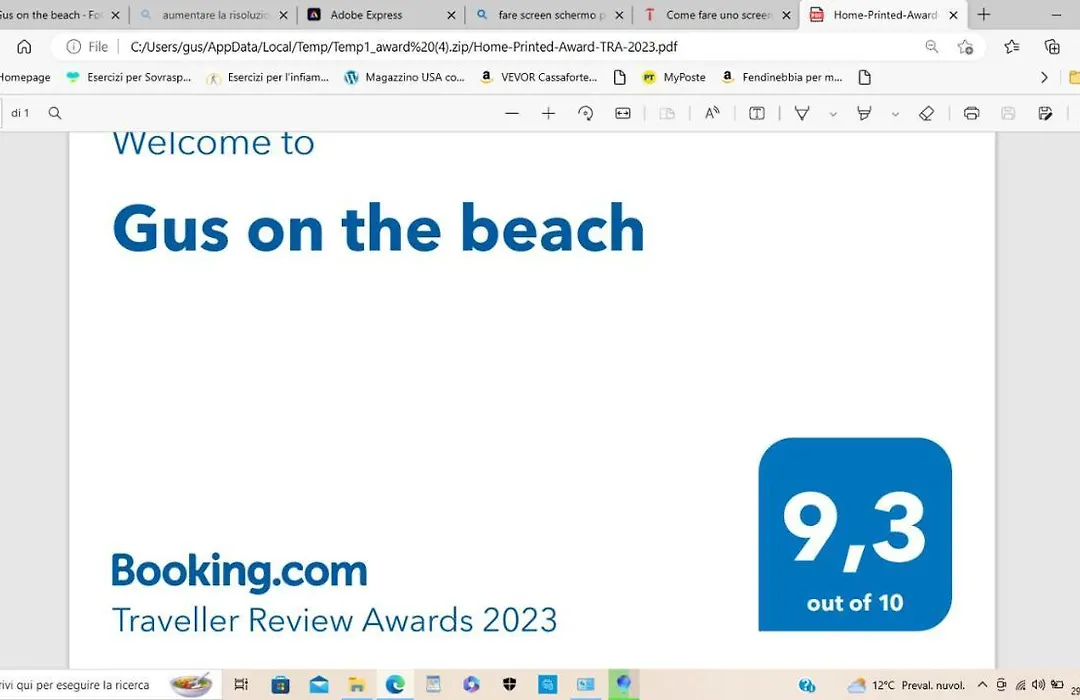Image resolution: width=1080 pixels, height=700 pixels.
Task: Click the Microsoft Edge taskbar icon
Action: coord(395,685)
